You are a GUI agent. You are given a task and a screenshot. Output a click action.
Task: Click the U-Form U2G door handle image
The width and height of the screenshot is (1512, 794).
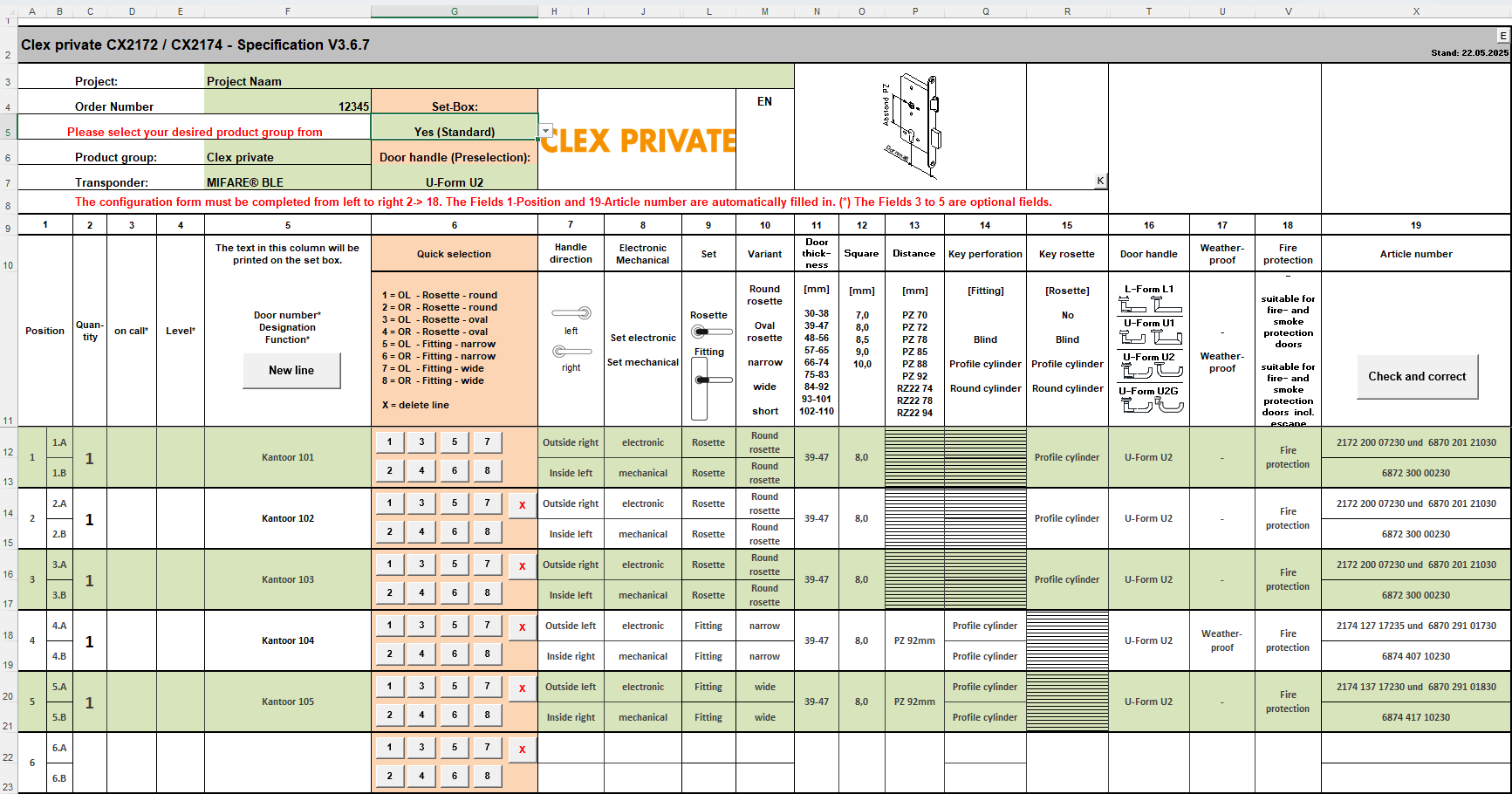pos(1149,406)
